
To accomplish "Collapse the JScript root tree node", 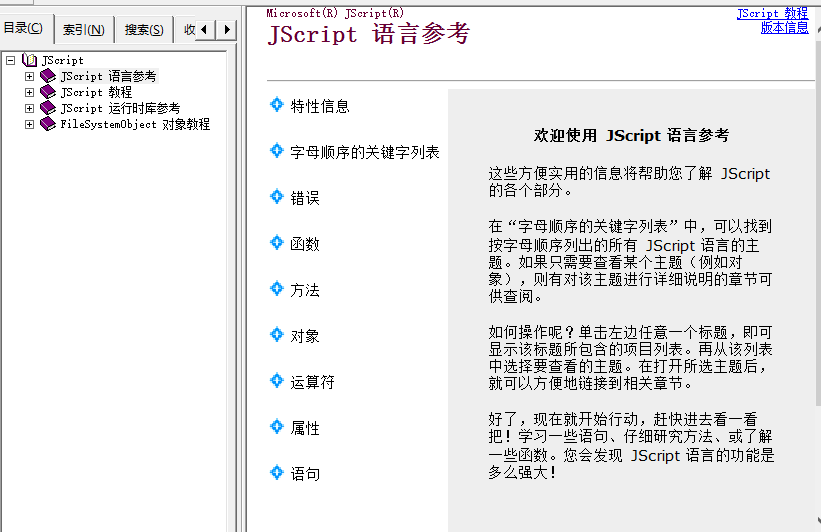I will [x=10, y=60].
